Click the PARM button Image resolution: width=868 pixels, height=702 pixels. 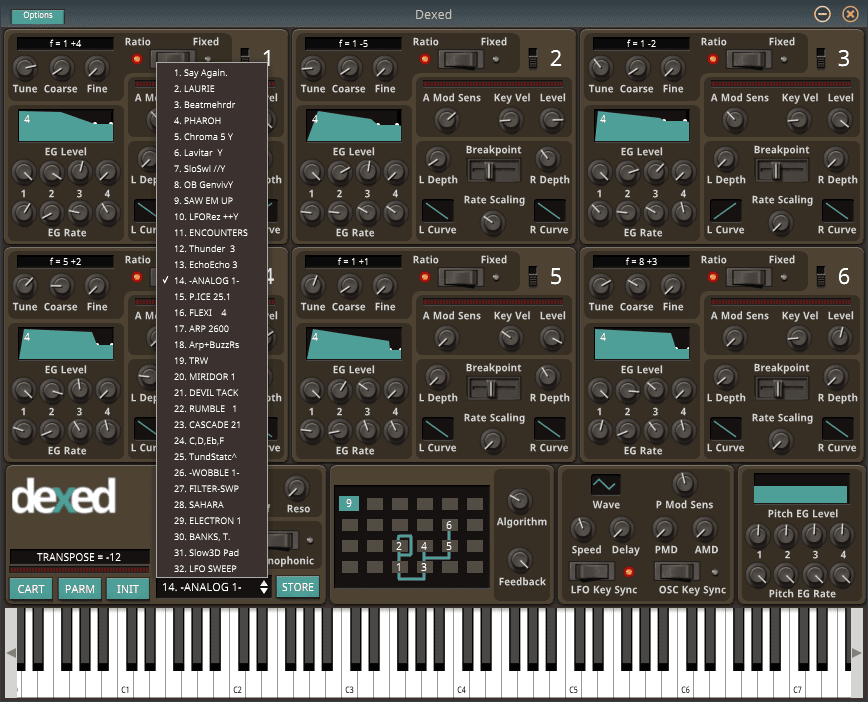pos(80,589)
